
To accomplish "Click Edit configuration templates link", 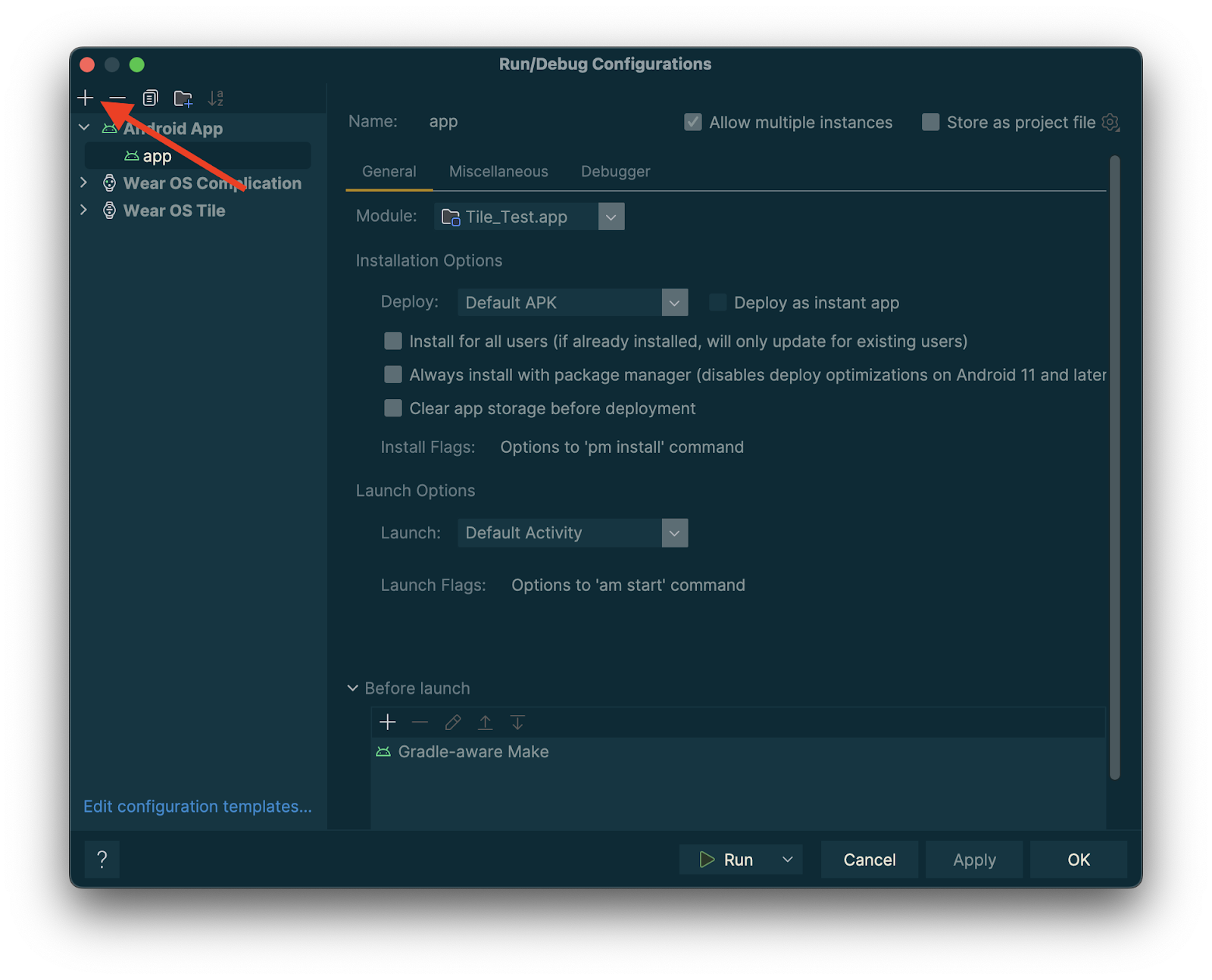I will (x=197, y=806).
